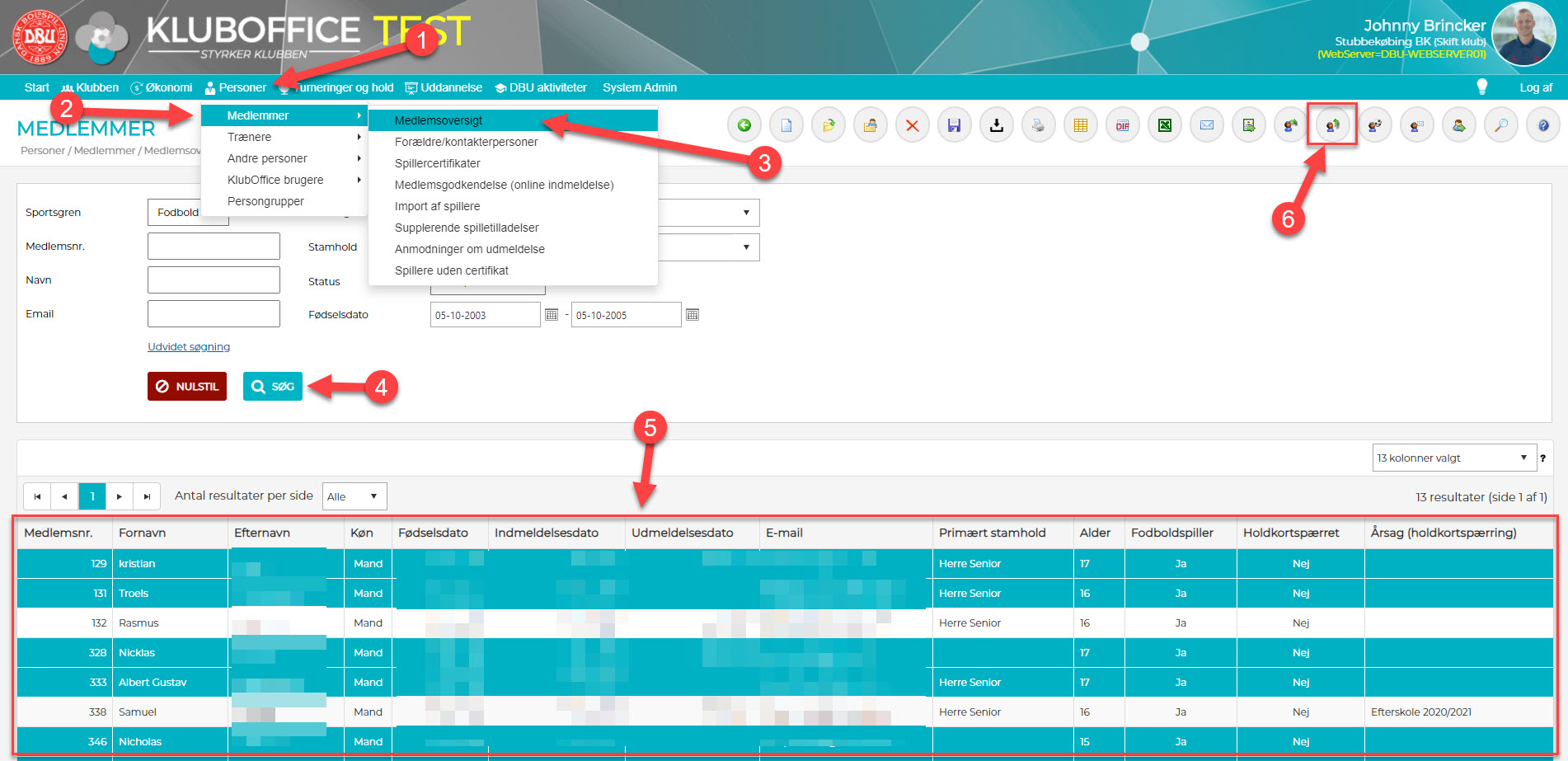This screenshot has width=1568, height=761.
Task: Choose Forældre/kontakterpersoner from the submenu
Action: [513, 142]
